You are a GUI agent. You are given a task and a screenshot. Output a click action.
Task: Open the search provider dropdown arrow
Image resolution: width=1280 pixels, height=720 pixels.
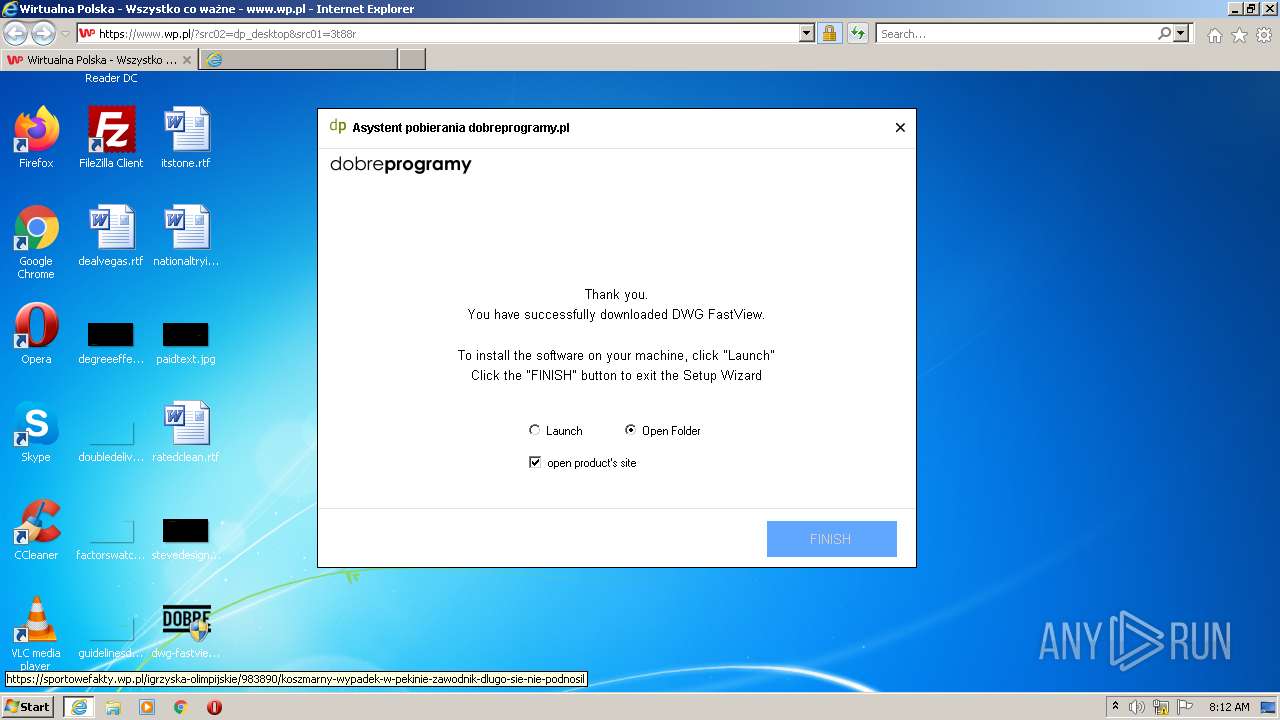click(x=1182, y=33)
